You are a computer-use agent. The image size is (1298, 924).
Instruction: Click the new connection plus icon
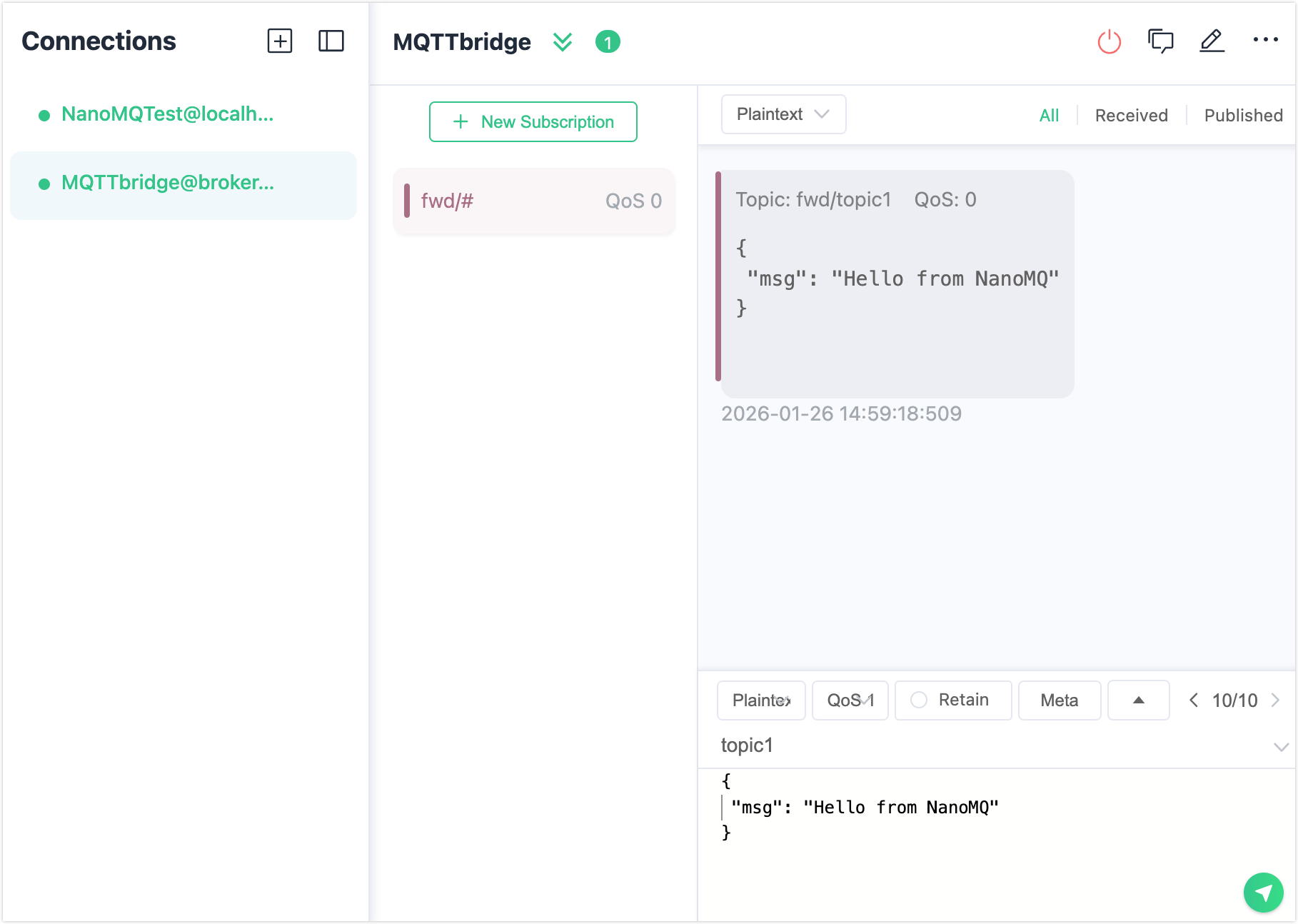[280, 41]
